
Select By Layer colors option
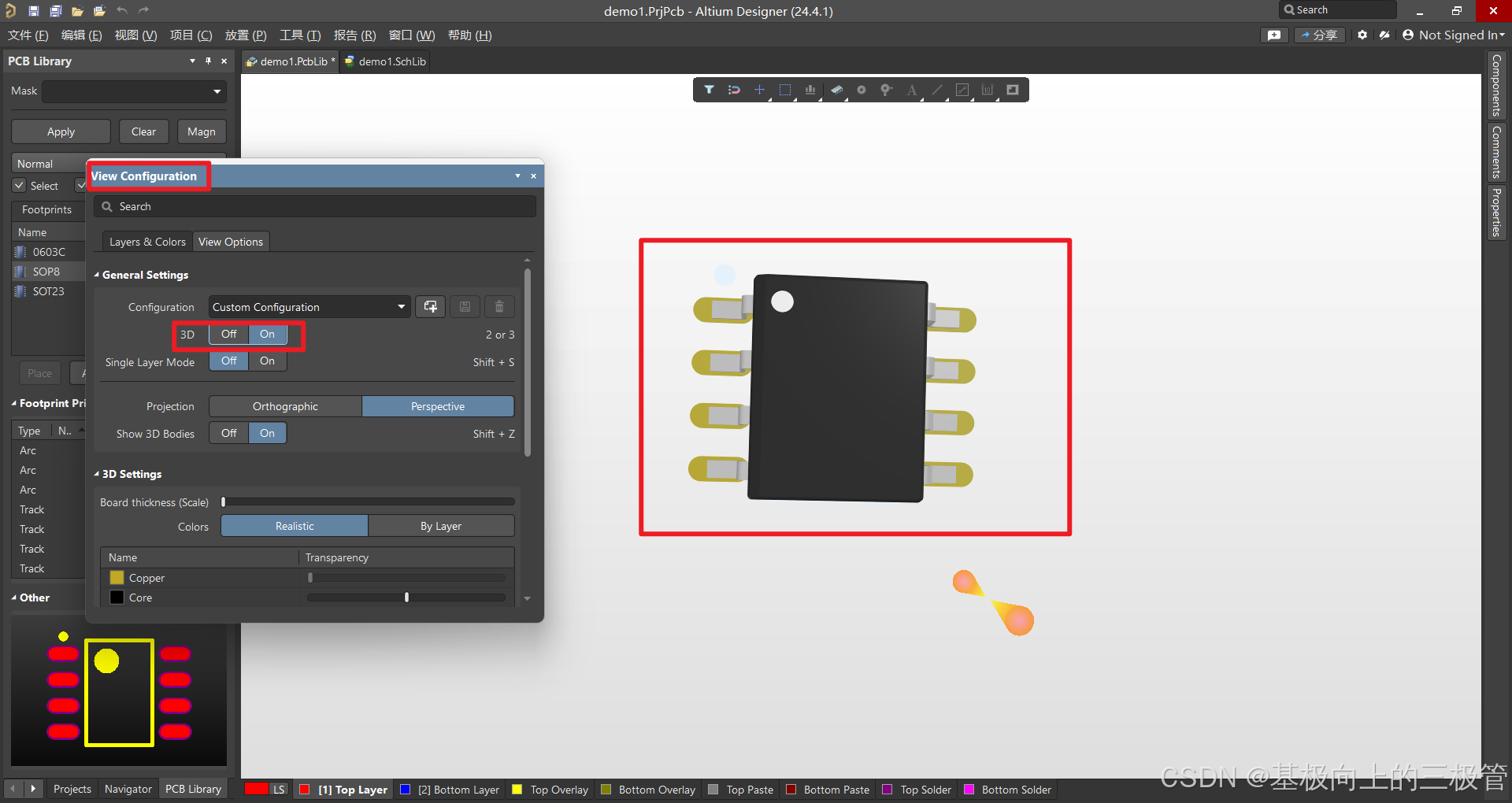(x=441, y=526)
